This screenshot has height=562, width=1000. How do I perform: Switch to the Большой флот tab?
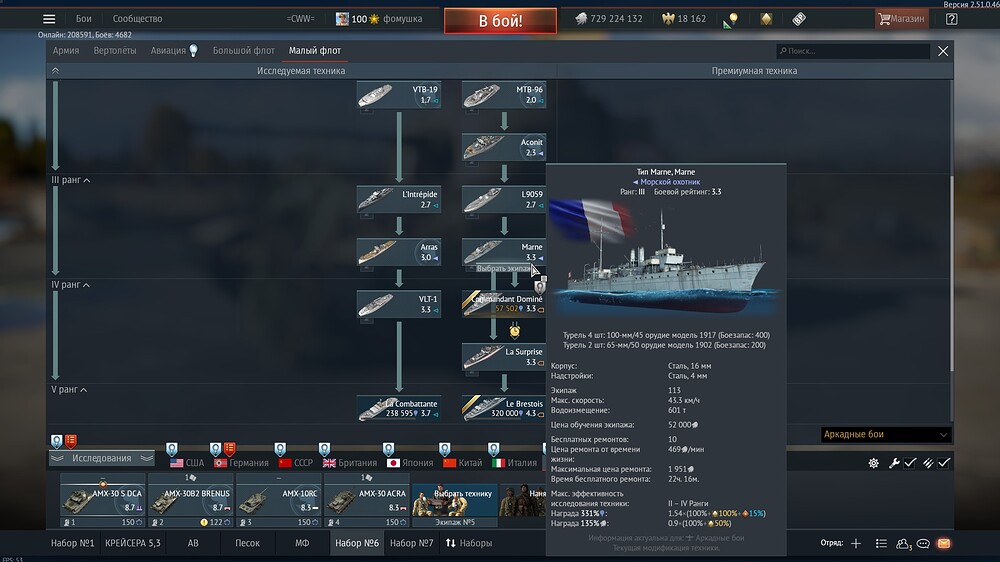pos(241,50)
